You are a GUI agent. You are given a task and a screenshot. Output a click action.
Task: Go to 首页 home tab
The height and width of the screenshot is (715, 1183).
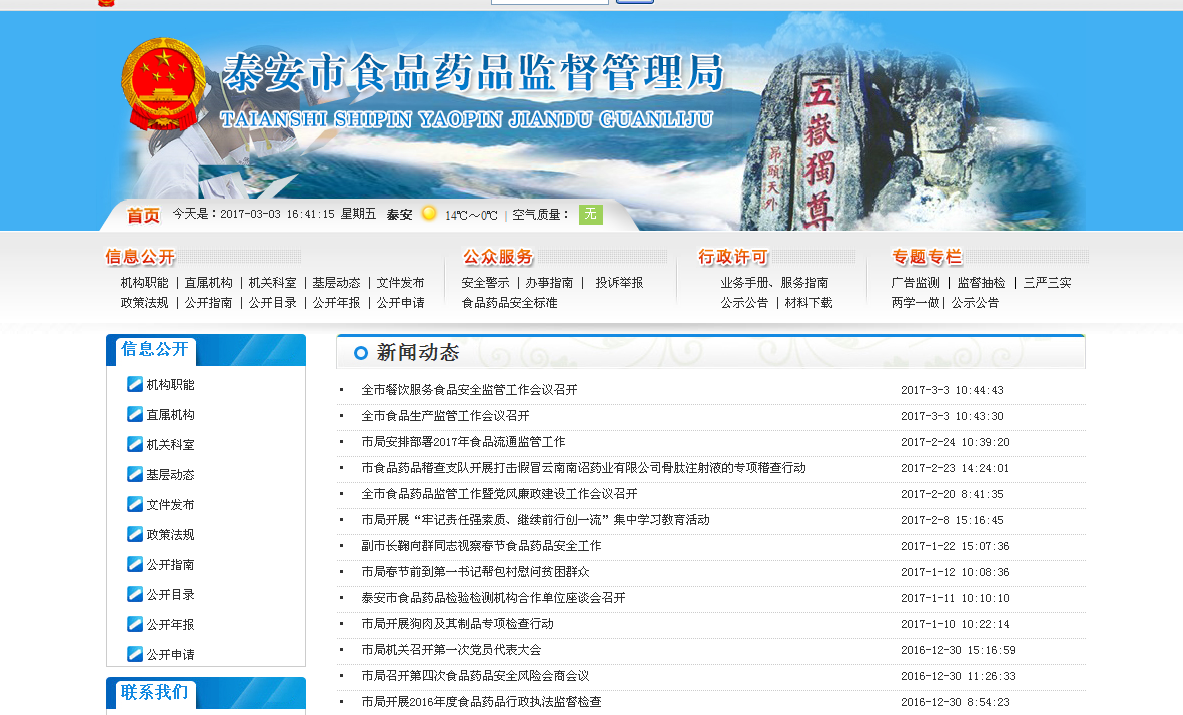pos(143,215)
